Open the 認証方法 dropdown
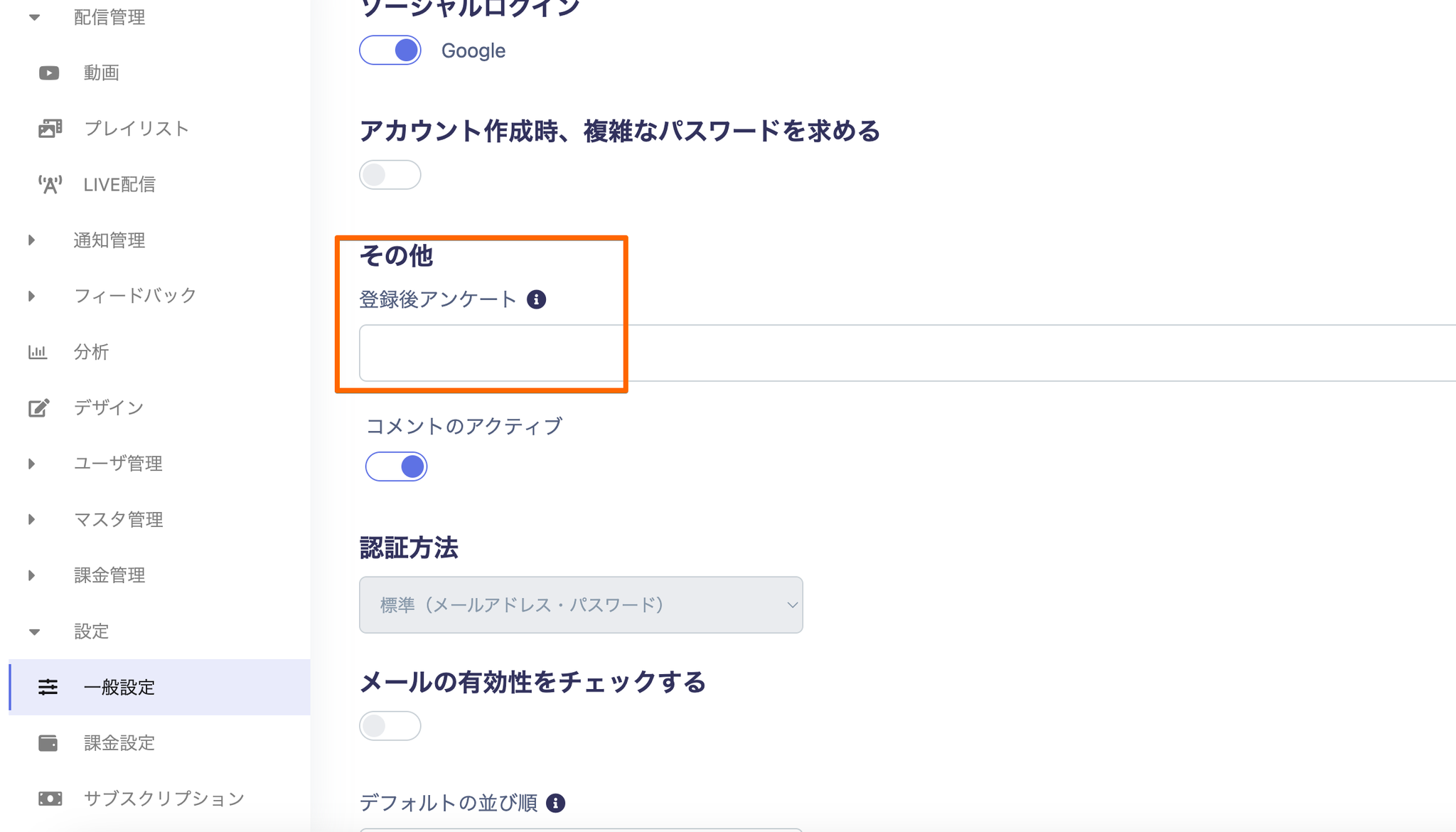Viewport: 1456px width, 832px height. tap(581, 605)
